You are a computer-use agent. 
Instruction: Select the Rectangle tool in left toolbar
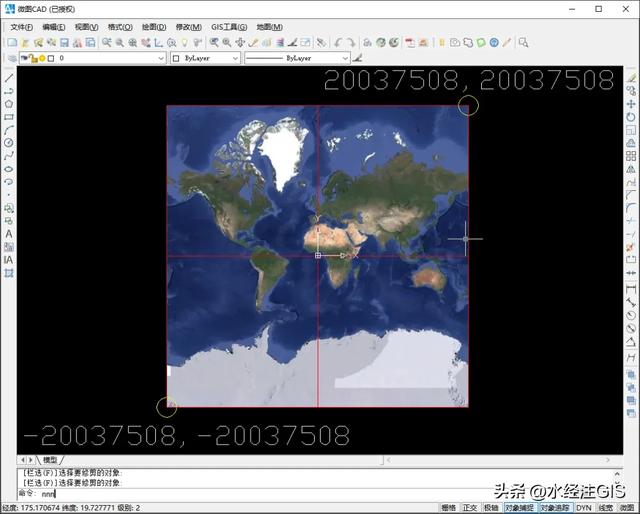(9, 117)
